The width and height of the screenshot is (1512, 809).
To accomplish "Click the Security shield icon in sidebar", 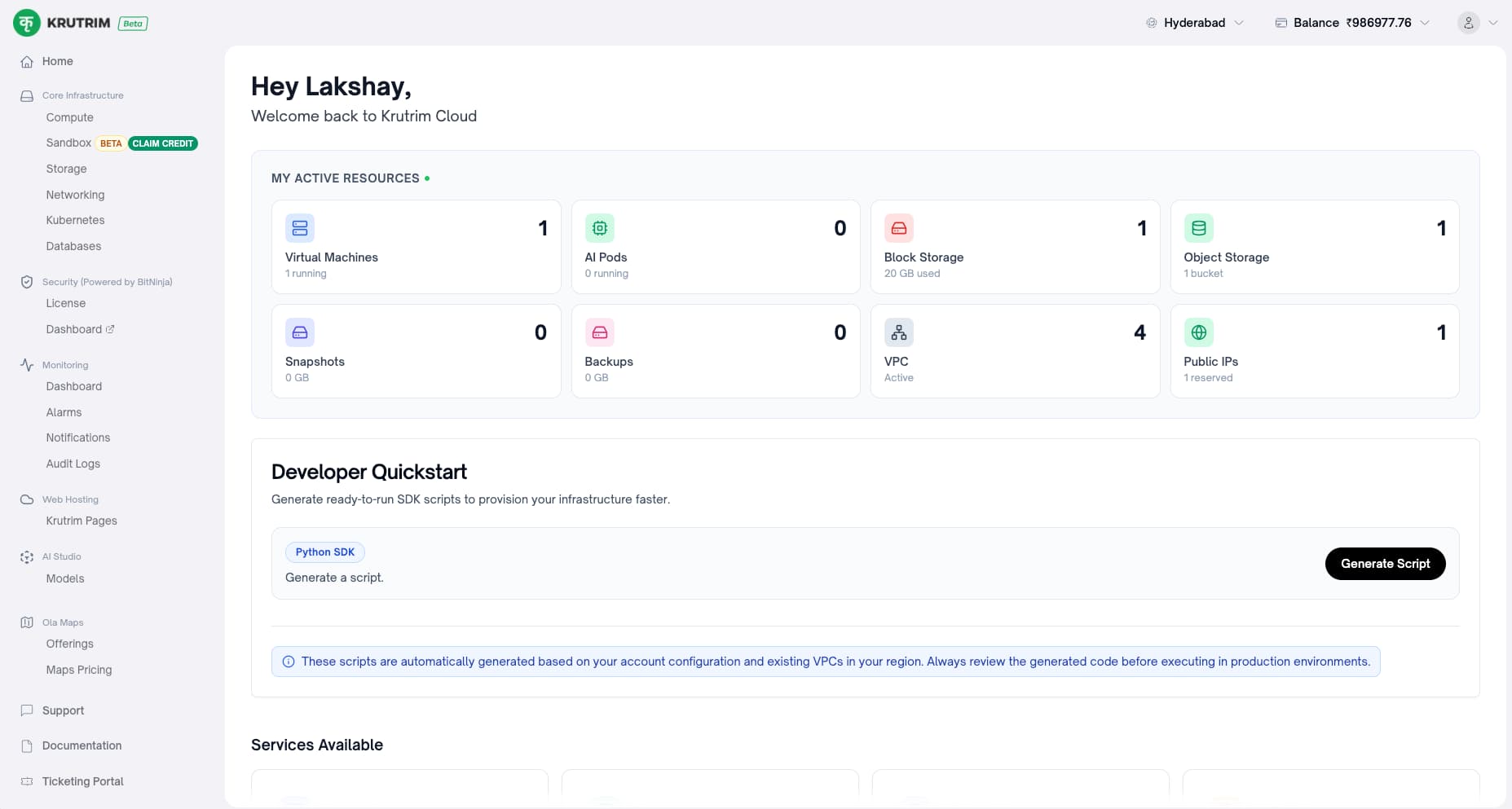I will point(27,282).
